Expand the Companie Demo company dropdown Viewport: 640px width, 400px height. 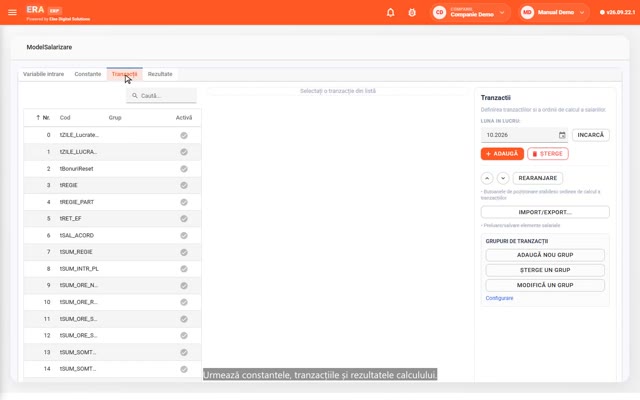click(502, 13)
